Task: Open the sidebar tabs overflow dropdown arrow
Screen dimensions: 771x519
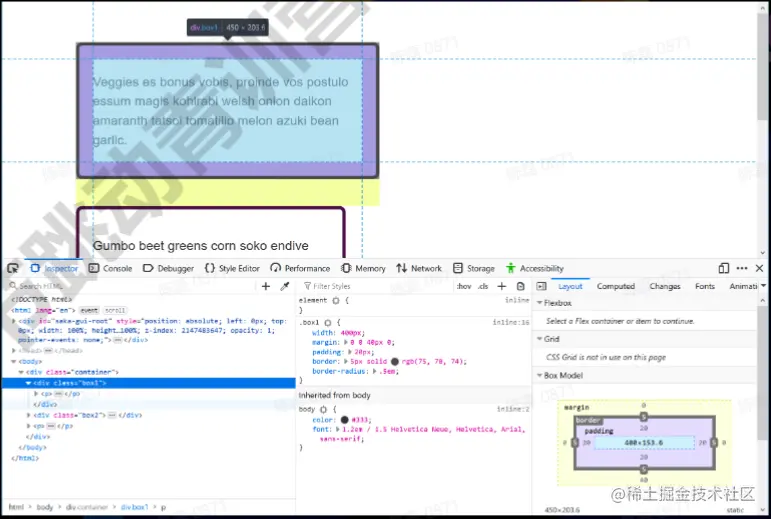Action: click(764, 286)
